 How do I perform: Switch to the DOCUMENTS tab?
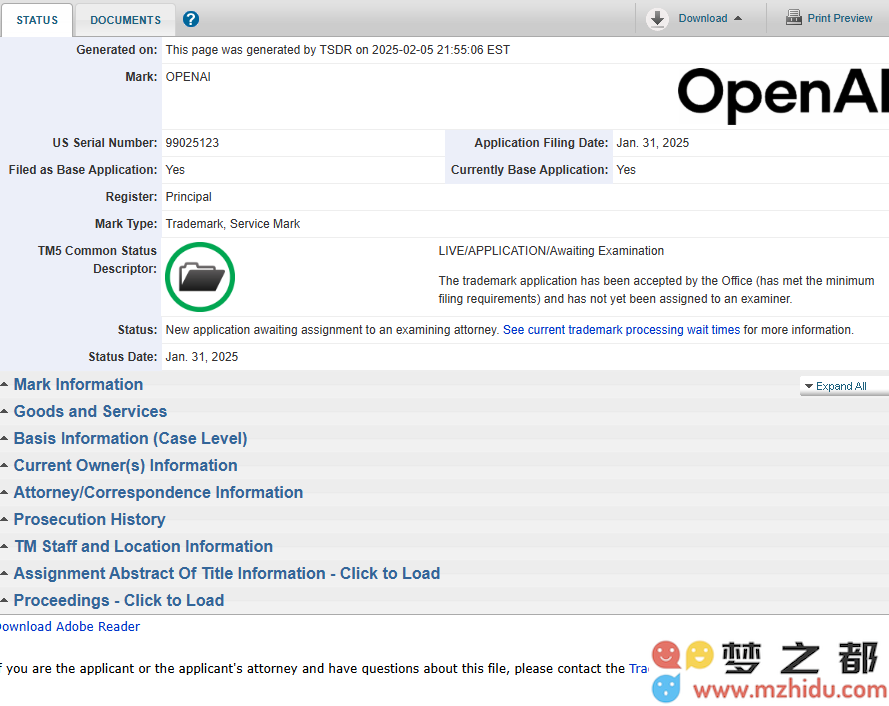(125, 20)
